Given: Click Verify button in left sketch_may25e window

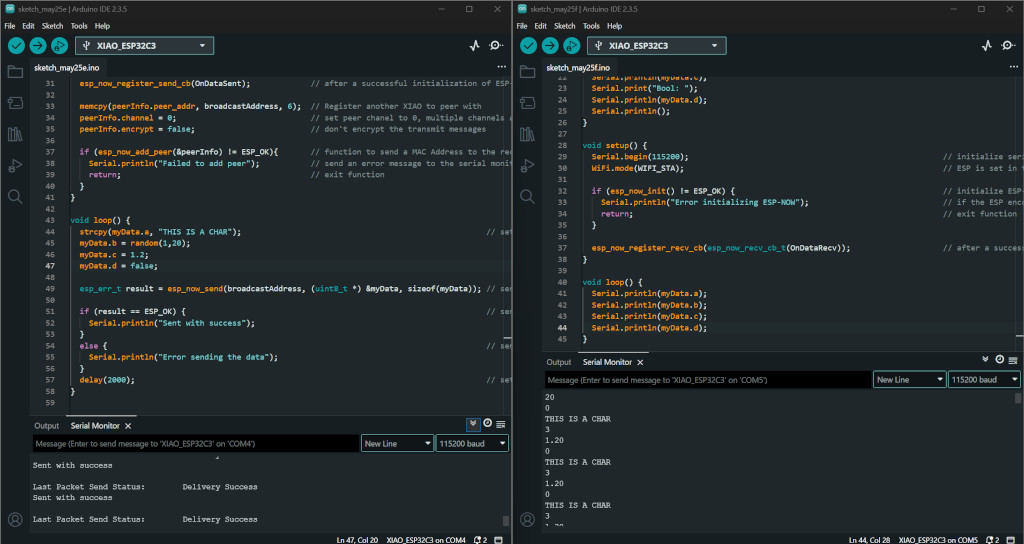Looking at the screenshot, I should [16, 46].
